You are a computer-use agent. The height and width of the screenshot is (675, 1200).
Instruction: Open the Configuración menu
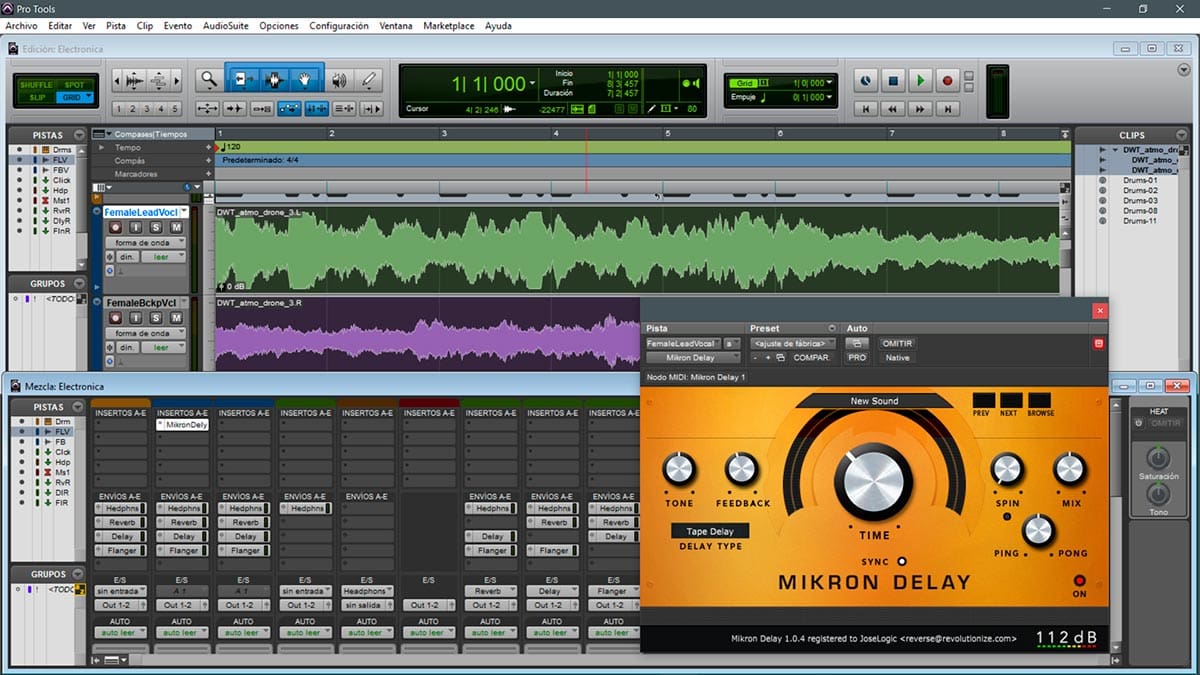(x=339, y=25)
